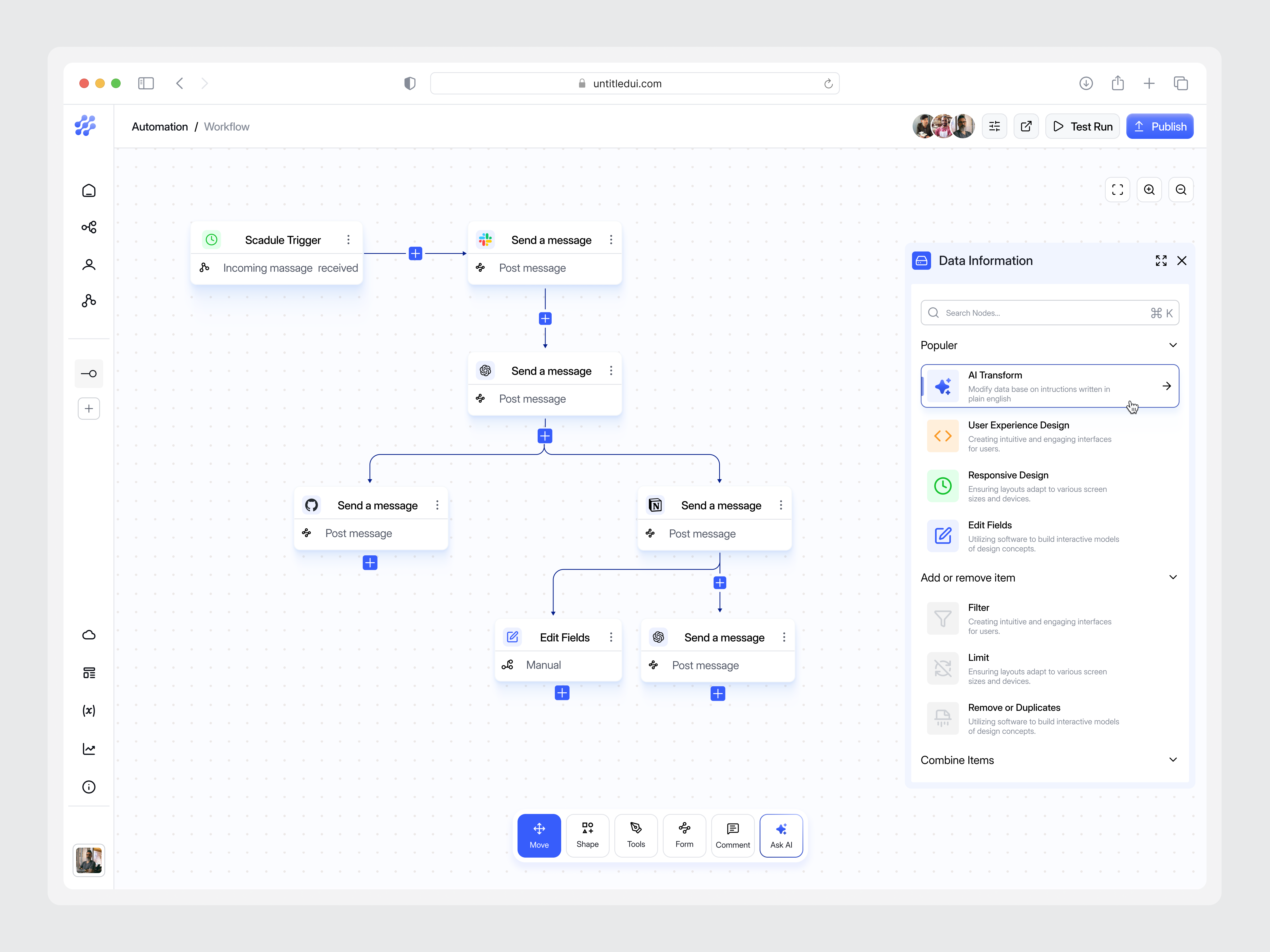Click the external link icon in the top bar
The width and height of the screenshot is (1270, 952).
(1026, 126)
